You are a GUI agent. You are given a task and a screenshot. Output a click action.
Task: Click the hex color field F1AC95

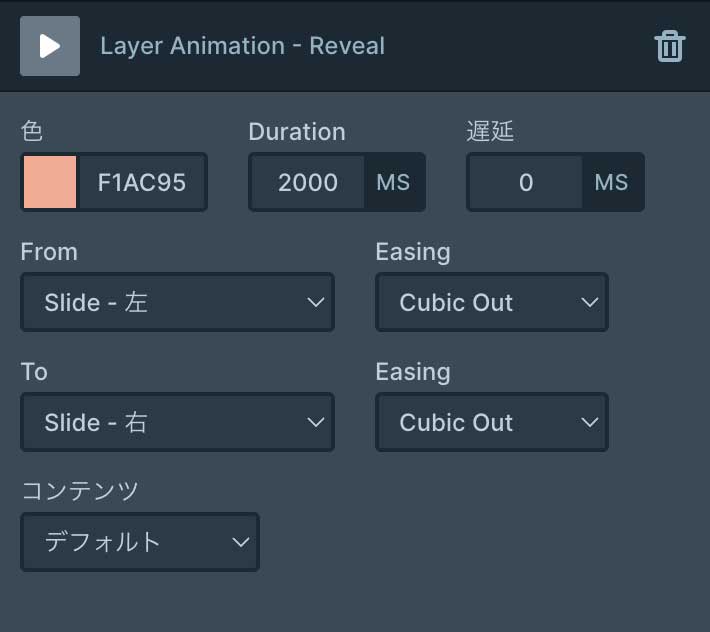click(x=141, y=182)
